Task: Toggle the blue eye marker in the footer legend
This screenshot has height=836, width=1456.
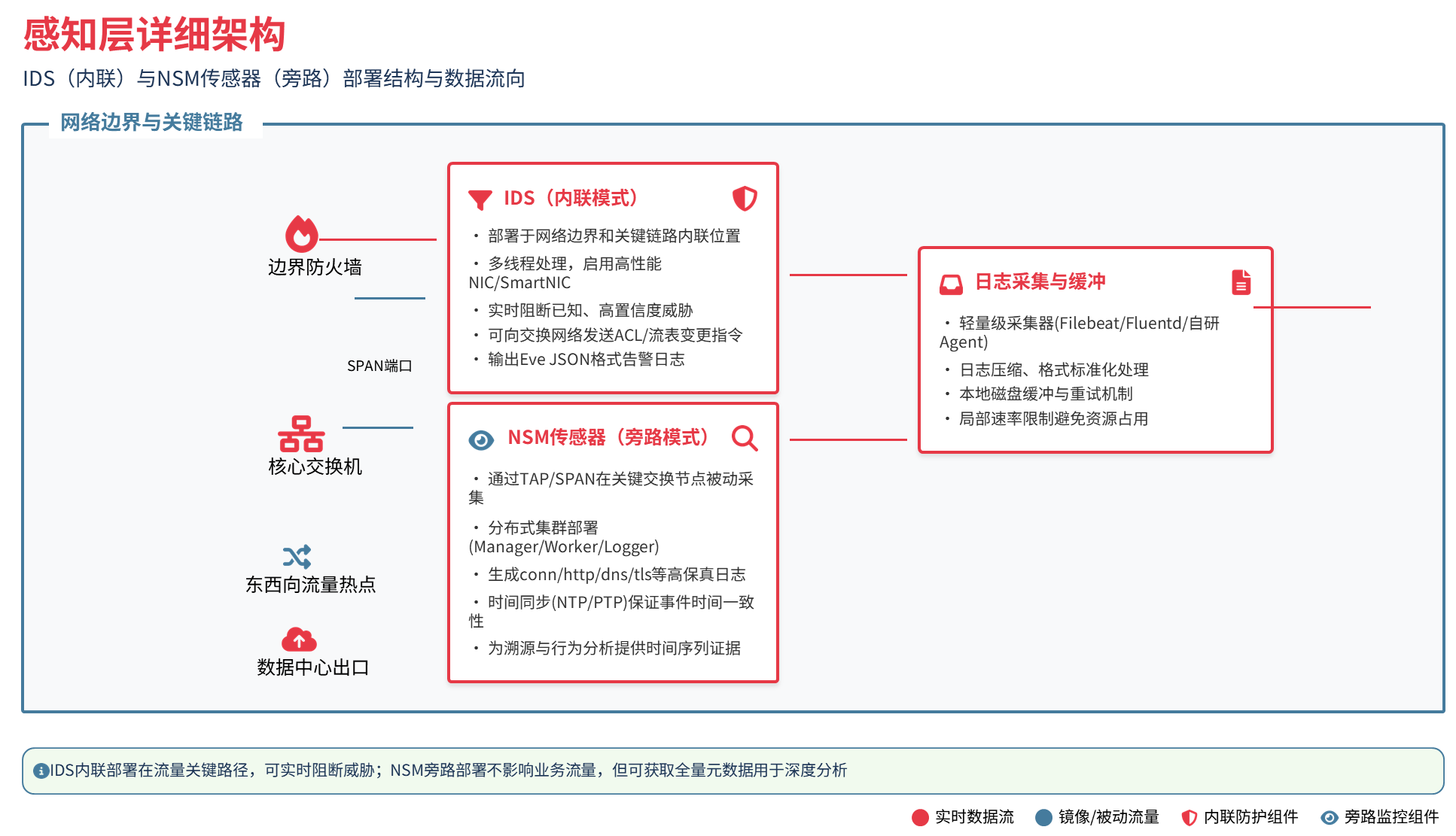Action: [1329, 817]
